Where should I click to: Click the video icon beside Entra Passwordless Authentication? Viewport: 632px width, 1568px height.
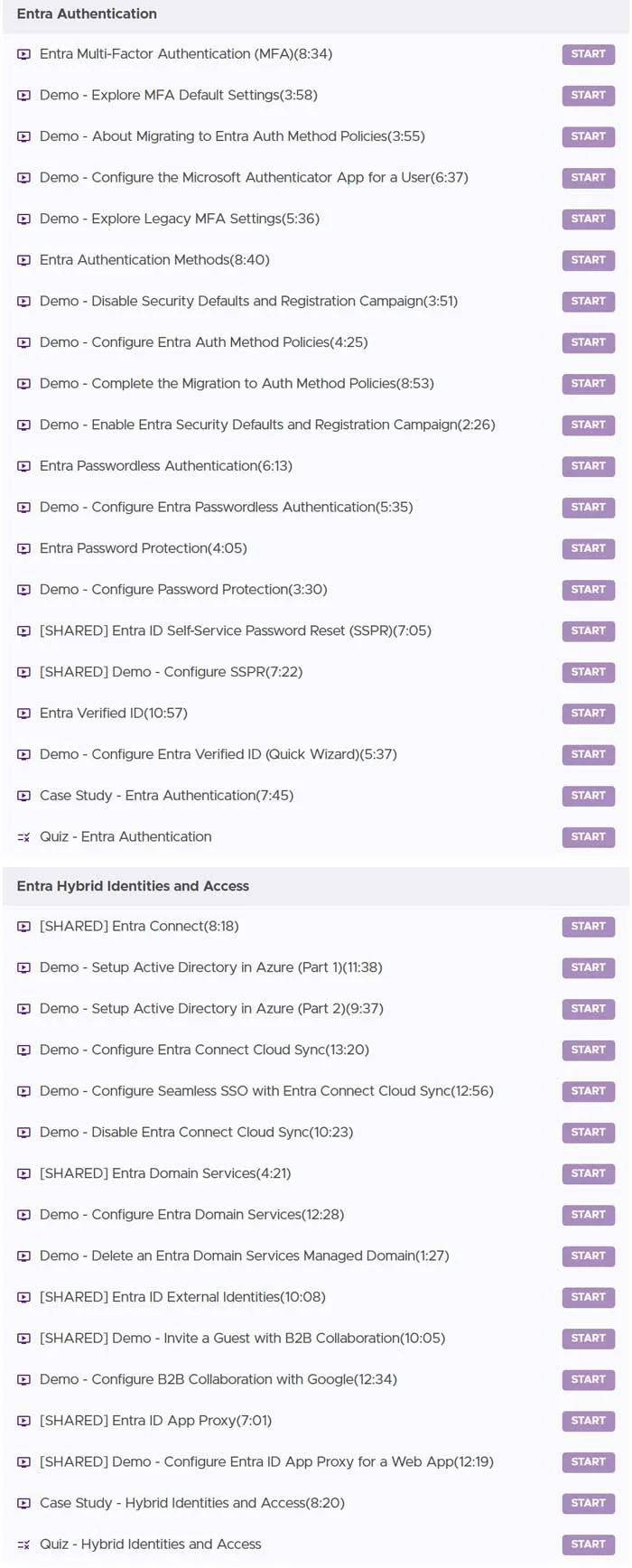[x=24, y=466]
